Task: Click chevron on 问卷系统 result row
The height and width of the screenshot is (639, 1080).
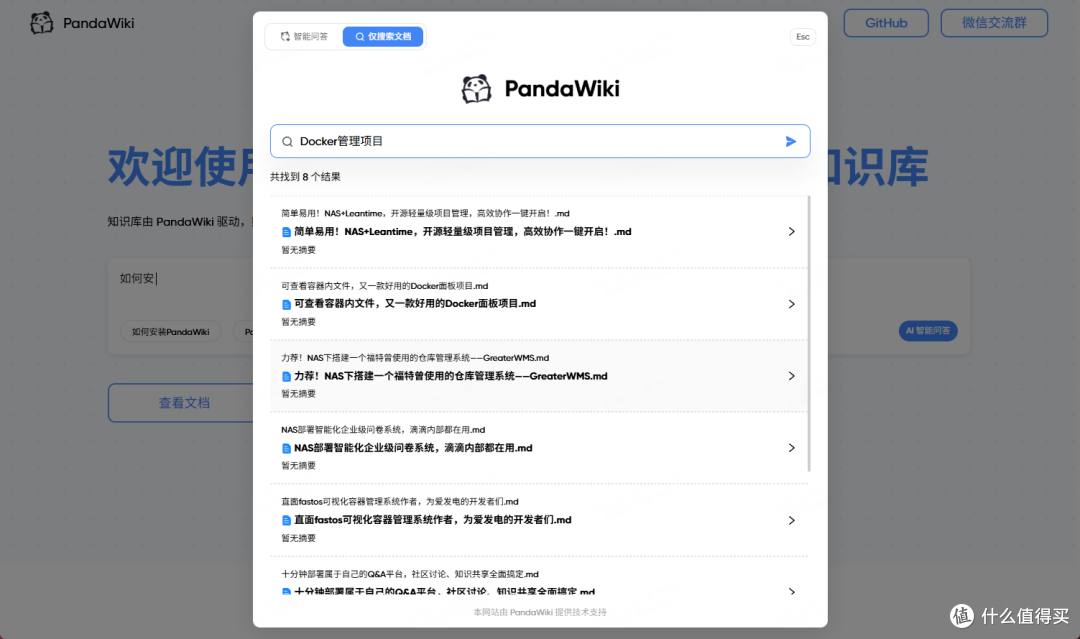Action: (791, 448)
